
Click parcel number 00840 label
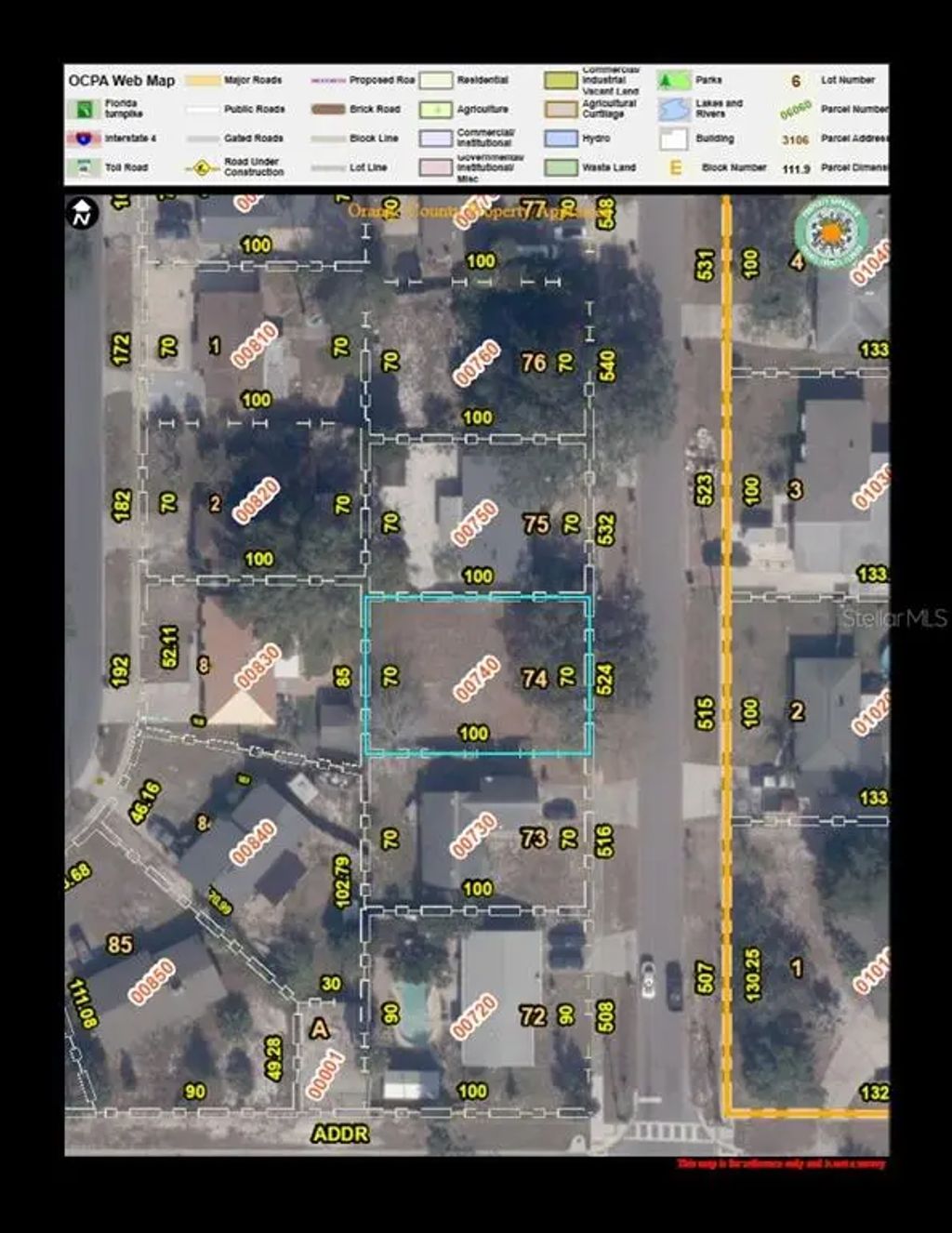point(255,842)
